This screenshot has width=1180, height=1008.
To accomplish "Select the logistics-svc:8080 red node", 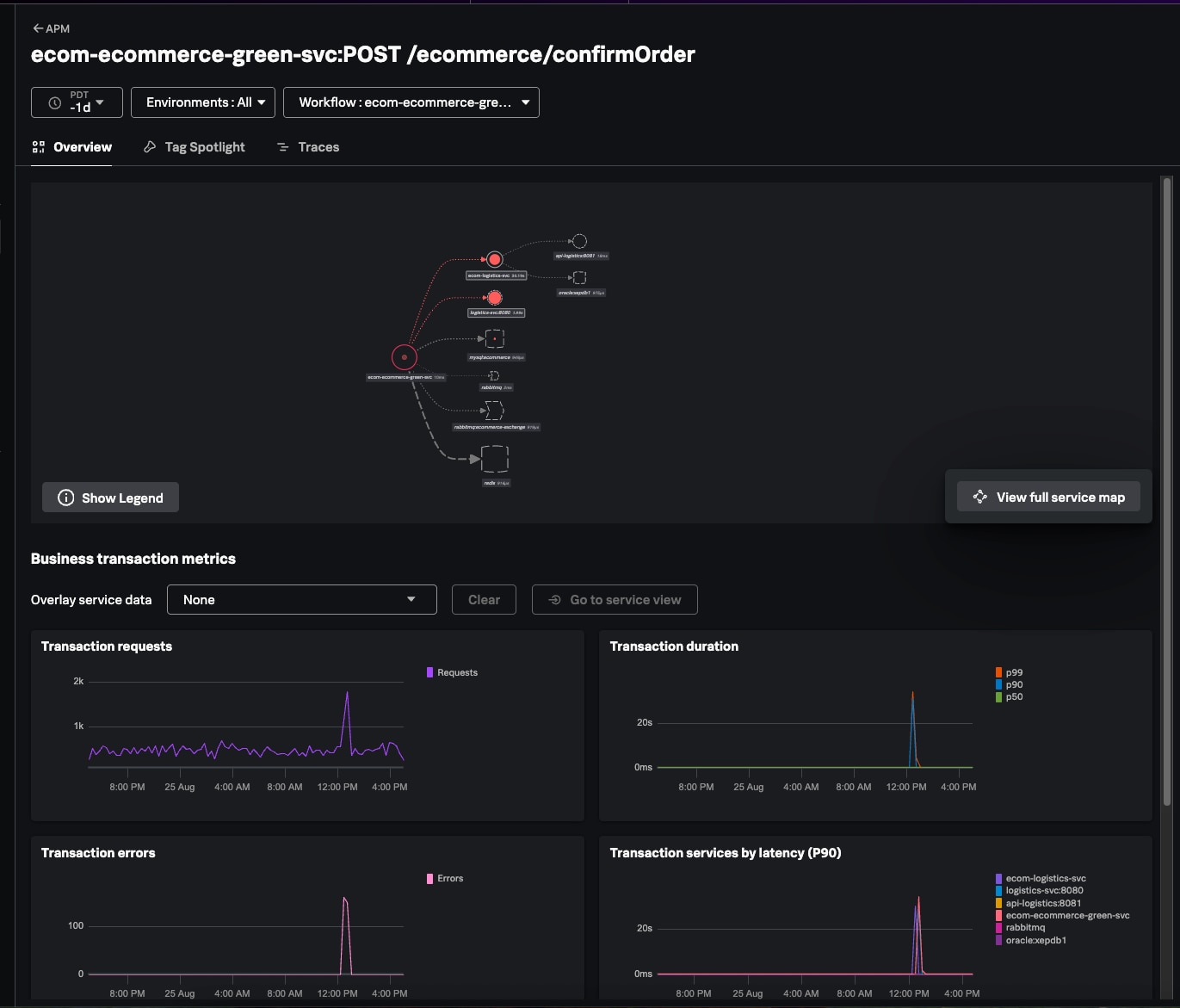I will point(494,298).
